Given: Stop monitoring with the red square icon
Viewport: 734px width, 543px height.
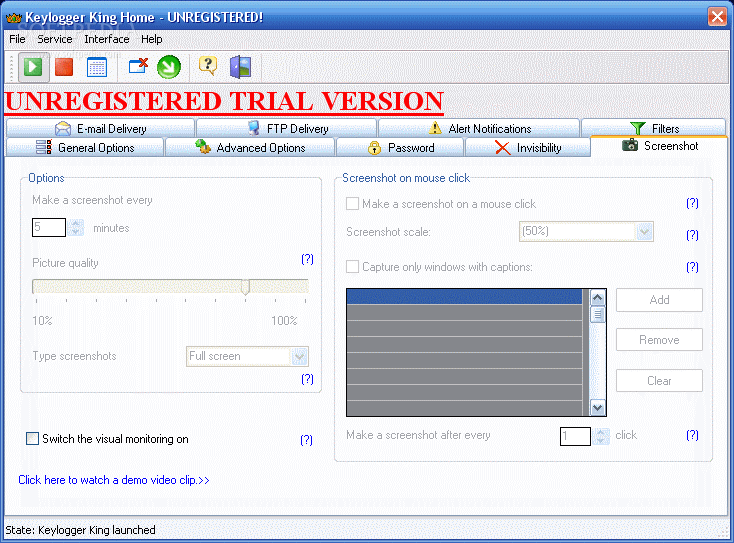Looking at the screenshot, I should [x=64, y=67].
